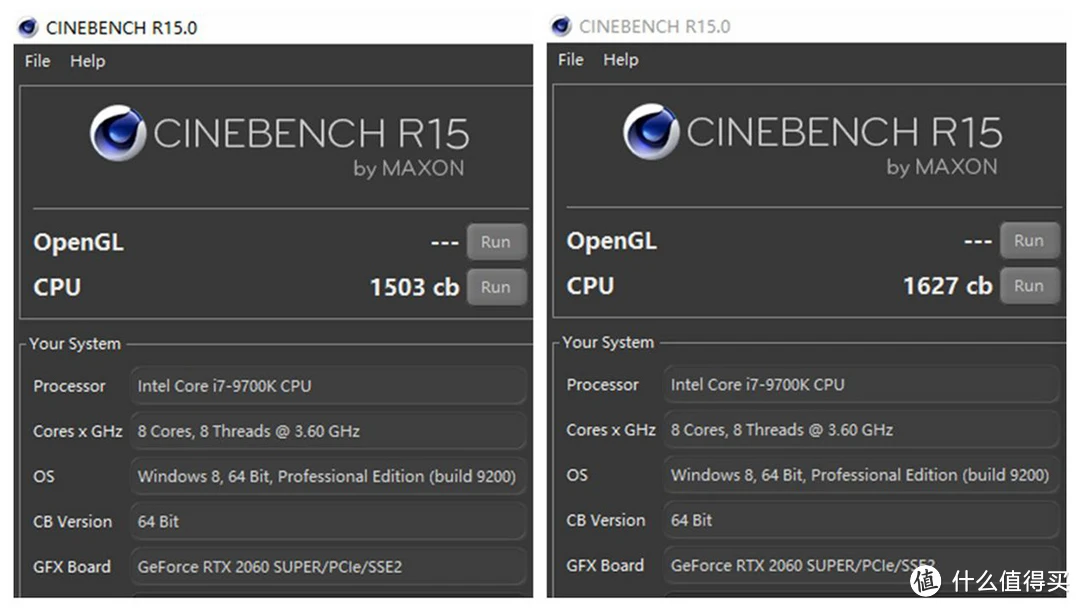Select the GFX Board field in the right window
1080x608 pixels.
point(861,565)
